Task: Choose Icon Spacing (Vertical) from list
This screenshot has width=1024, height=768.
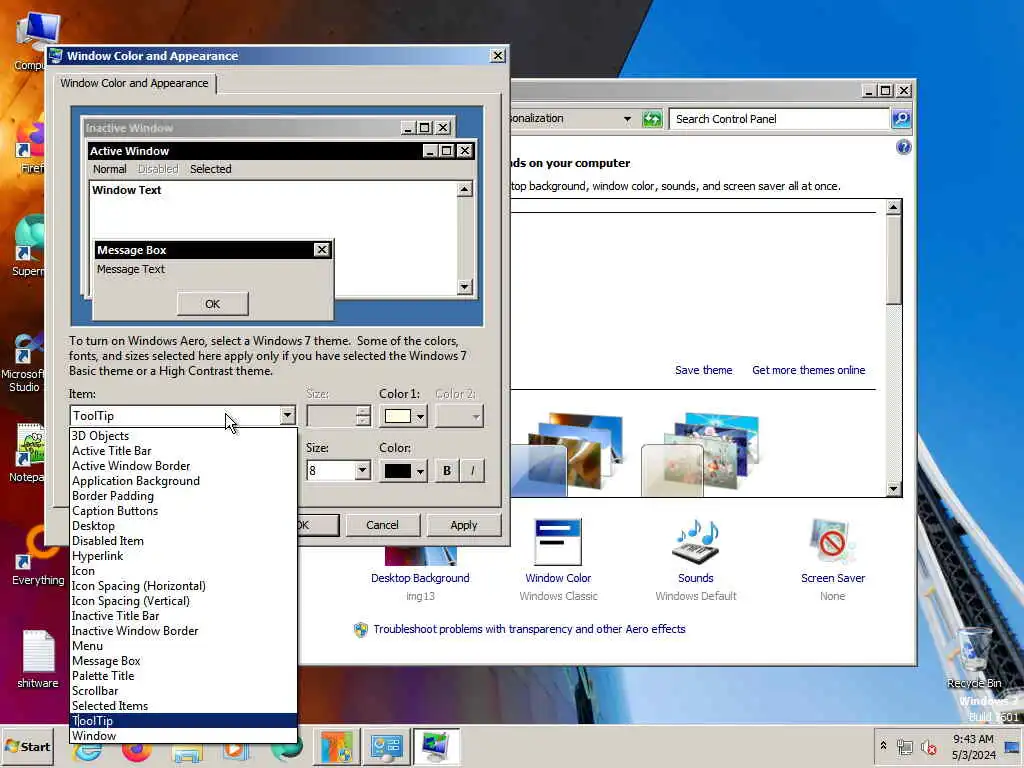Action: (x=183, y=601)
